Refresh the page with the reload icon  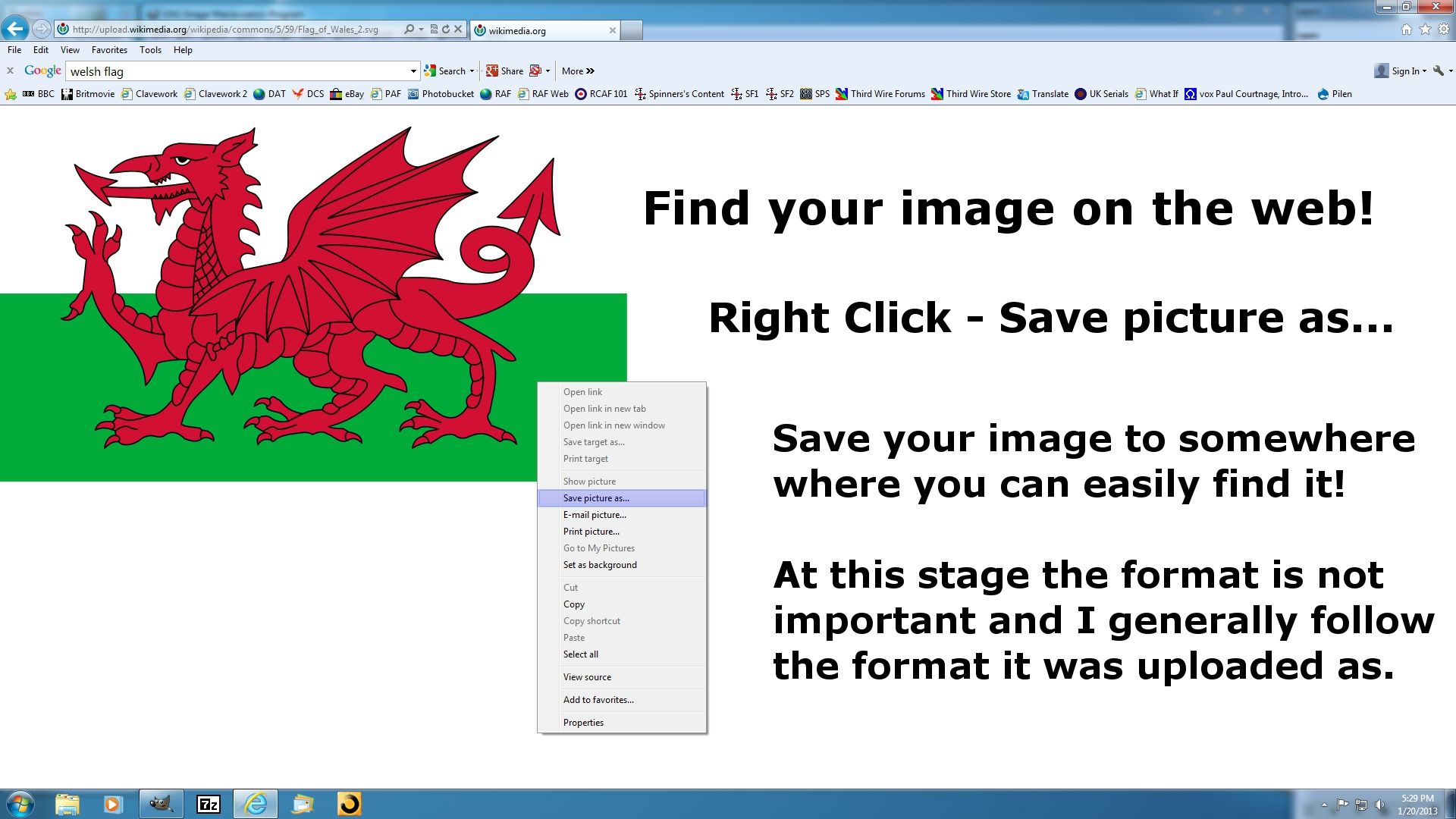click(x=446, y=30)
